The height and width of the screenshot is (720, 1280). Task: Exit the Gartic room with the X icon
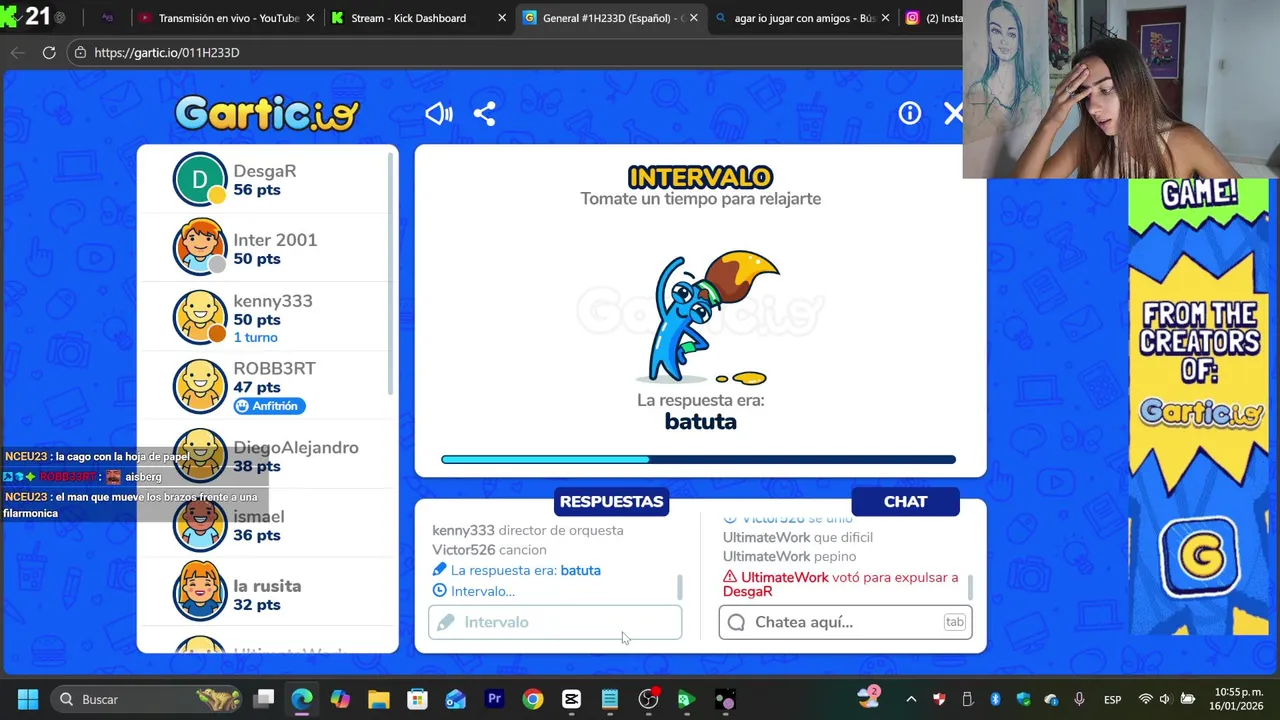click(953, 114)
